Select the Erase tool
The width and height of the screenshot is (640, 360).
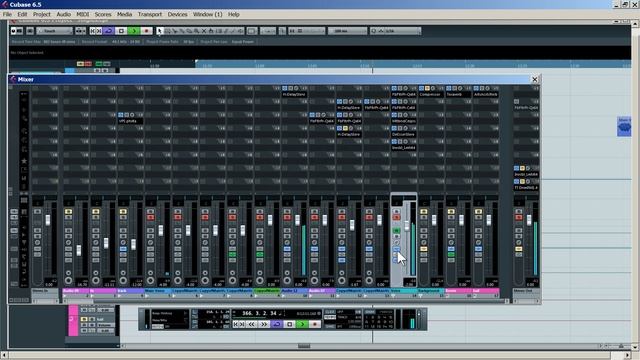coord(189,31)
